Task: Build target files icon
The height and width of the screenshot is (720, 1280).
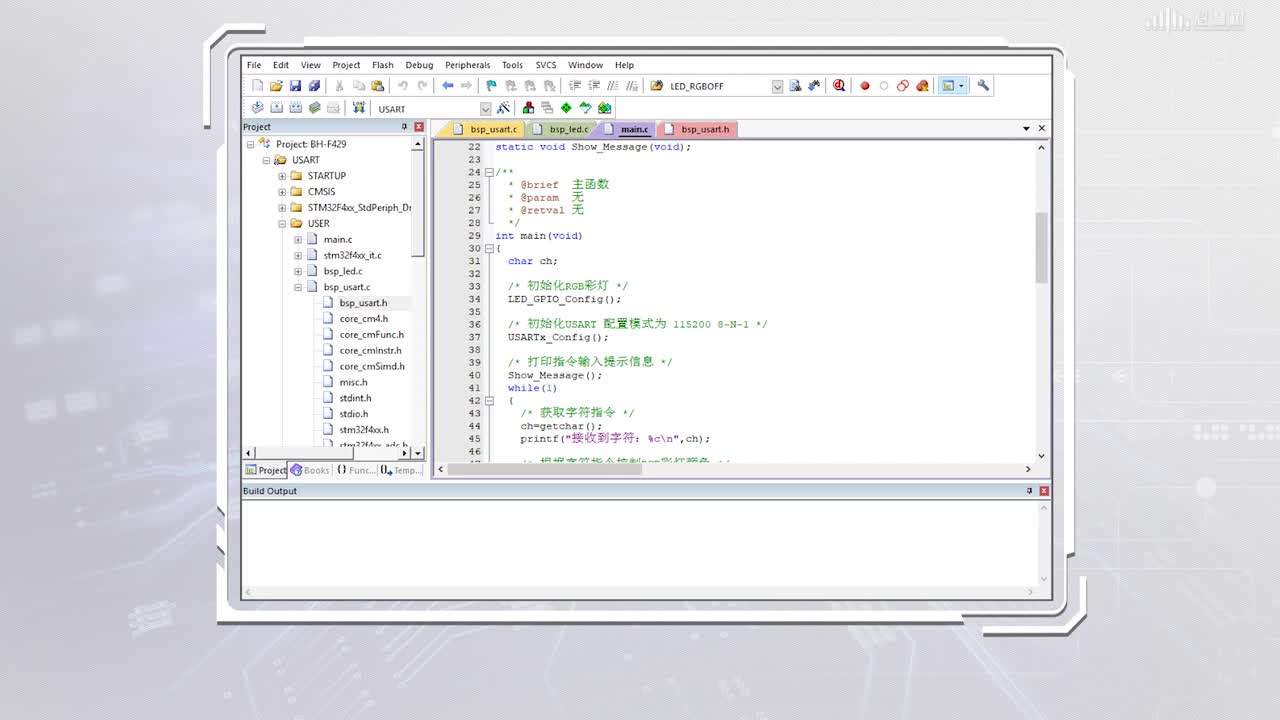Action: click(277, 108)
